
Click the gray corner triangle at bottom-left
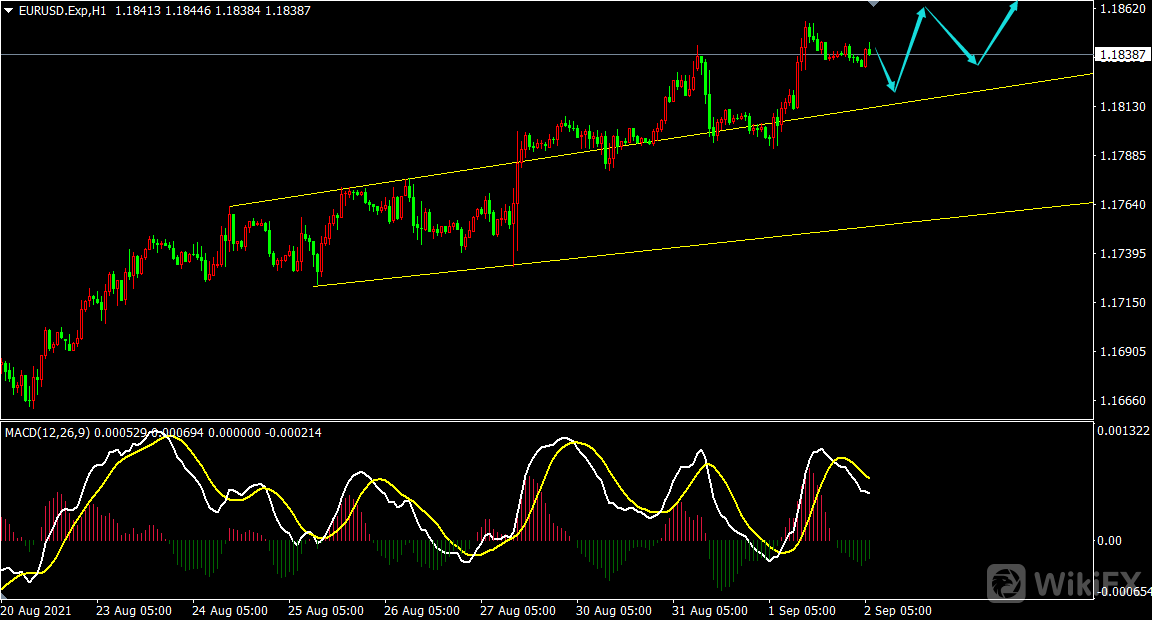pyautogui.click(x=5, y=595)
